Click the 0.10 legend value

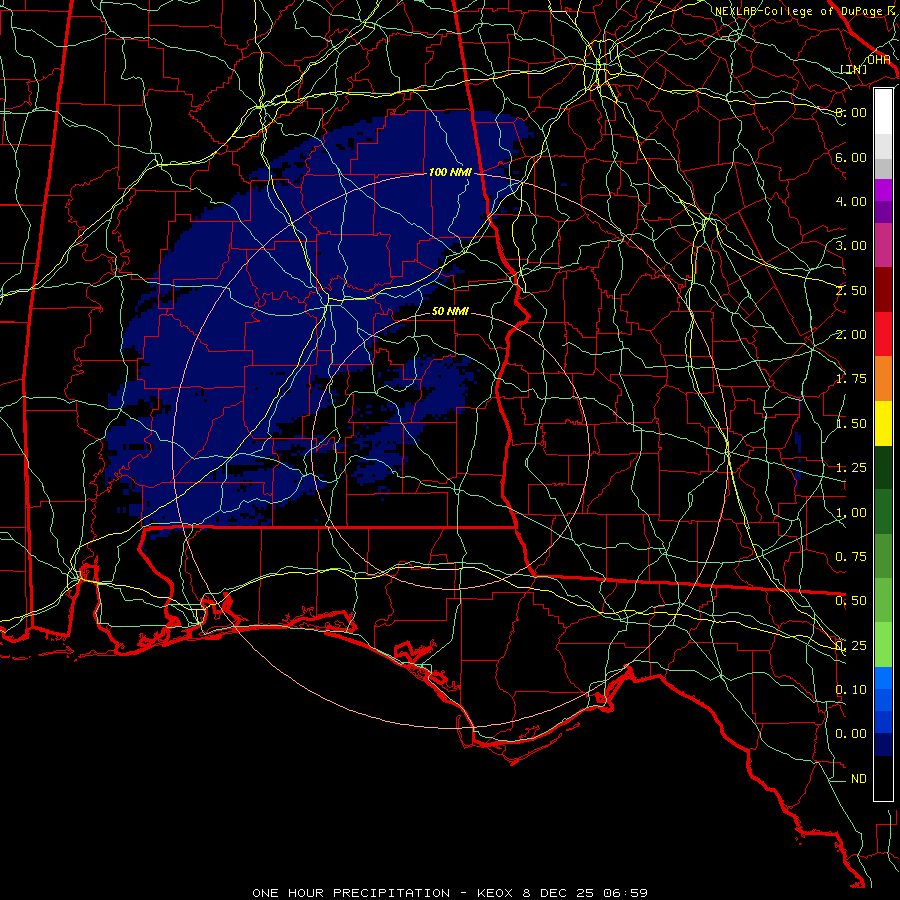[851, 690]
